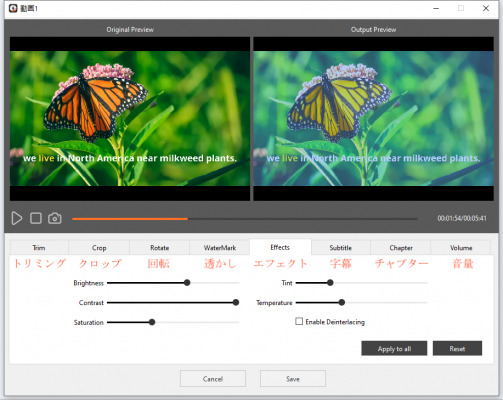This screenshot has width=503, height=400.
Task: Save the video edits
Action: 293,379
